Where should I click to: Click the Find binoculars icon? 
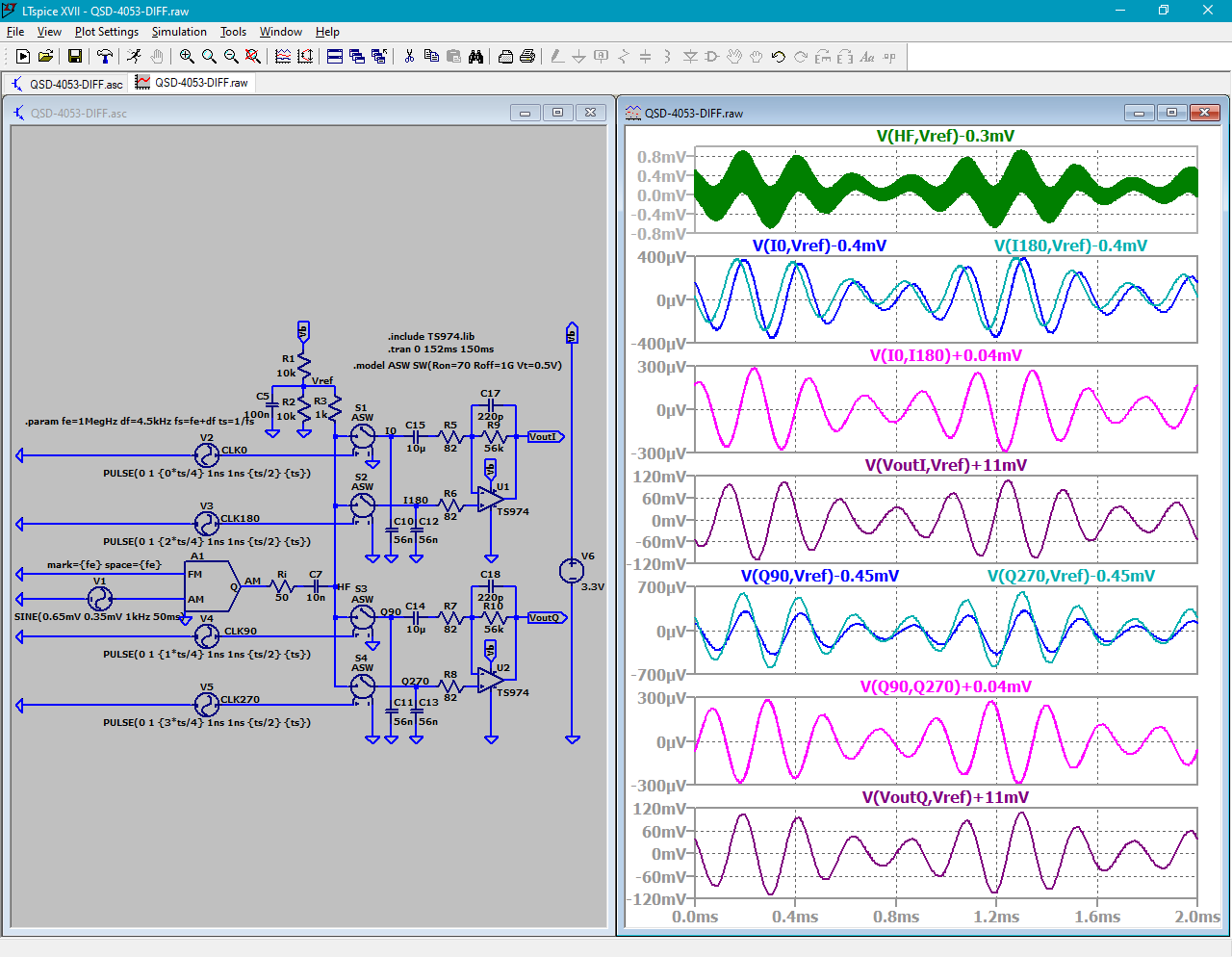[x=475, y=57]
